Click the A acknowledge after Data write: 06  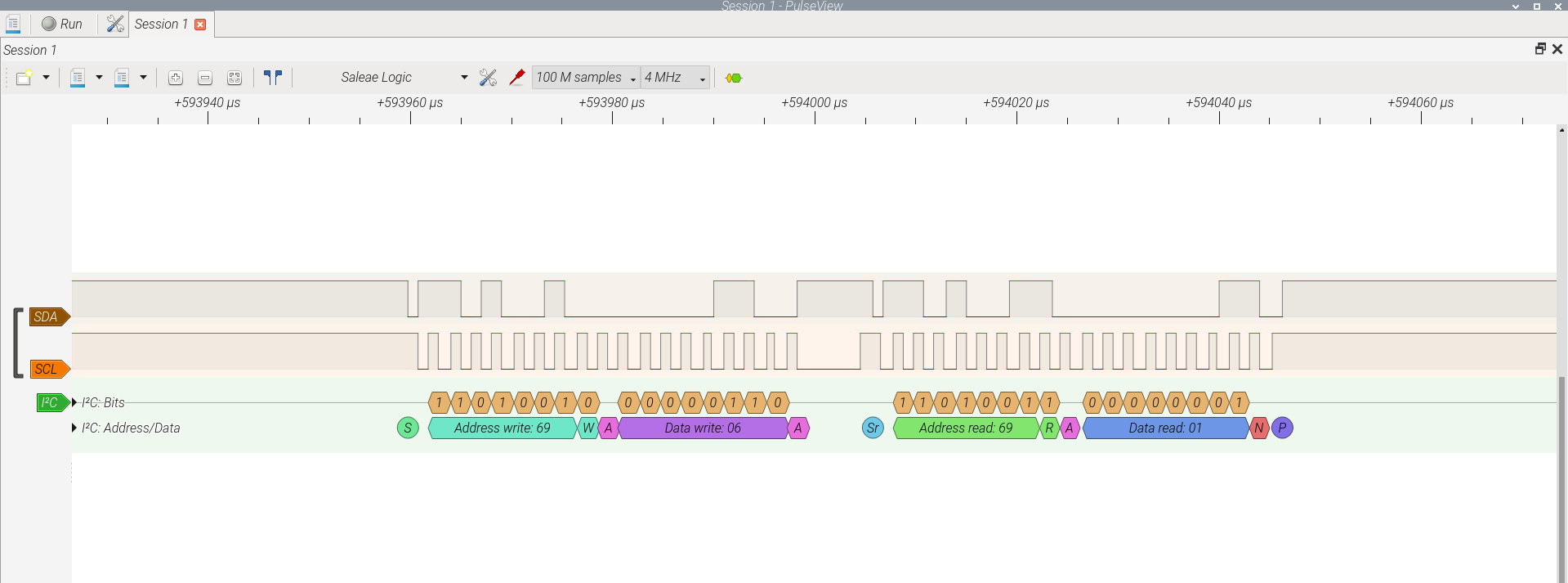pyautogui.click(x=798, y=428)
